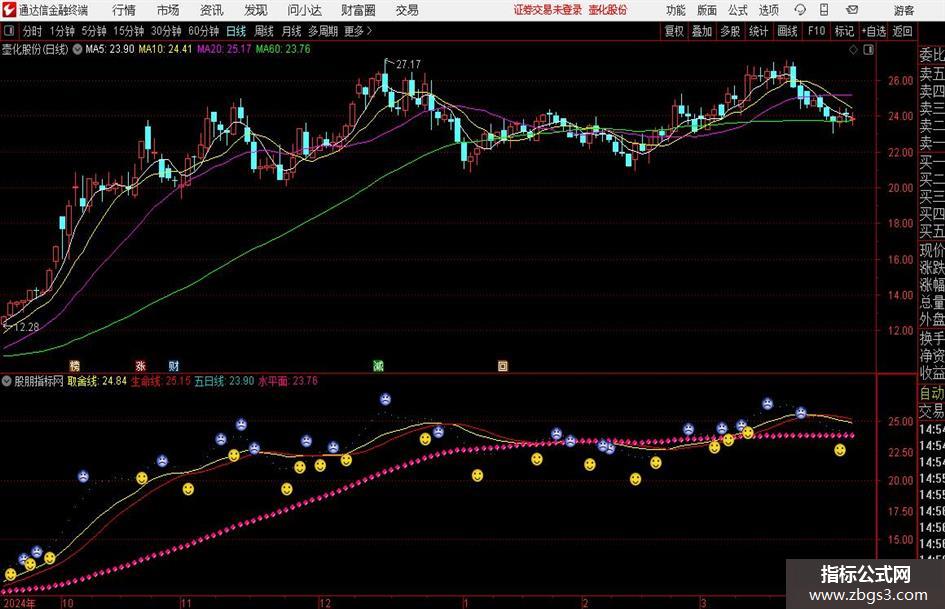Screen dimensions: 945x609
Task: Open the mobile phone icon in title bar
Action: tap(824, 10)
